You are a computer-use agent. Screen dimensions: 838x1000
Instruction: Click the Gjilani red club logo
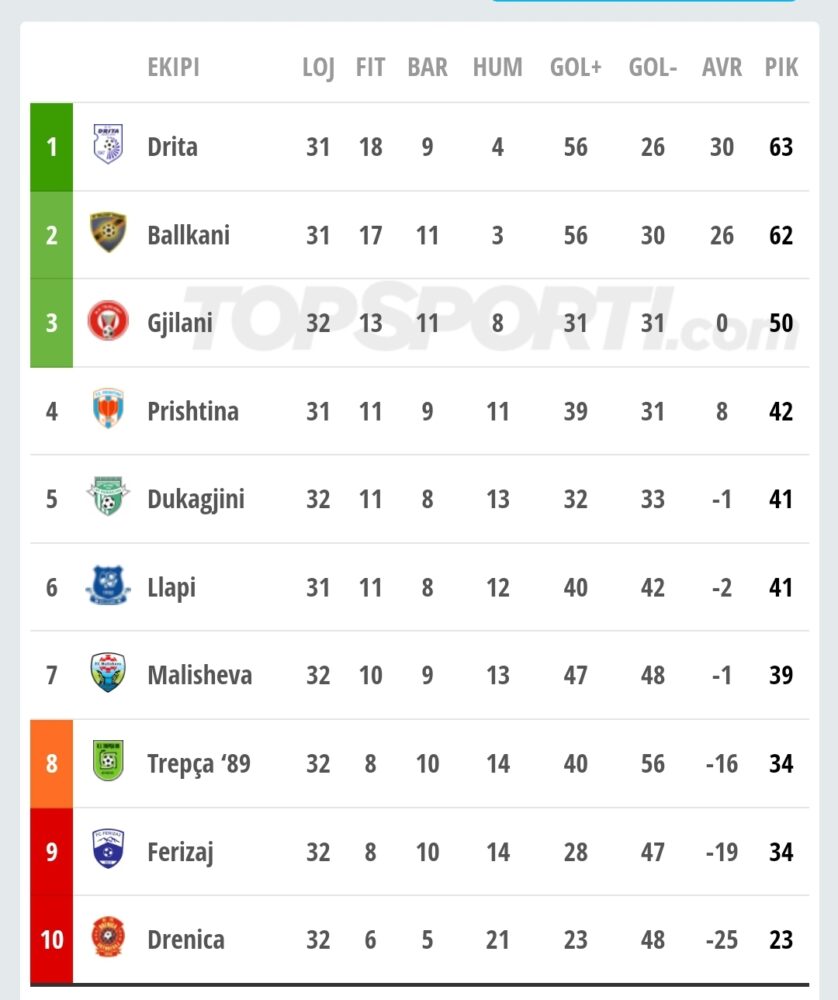coord(108,320)
